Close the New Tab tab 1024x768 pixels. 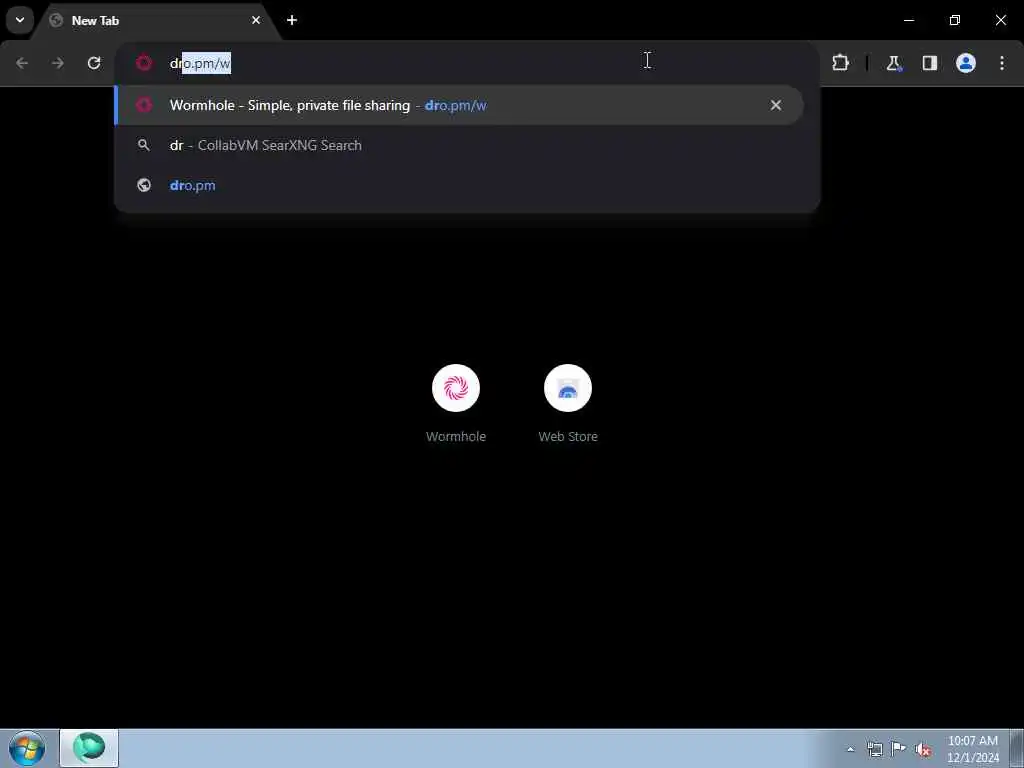256,20
